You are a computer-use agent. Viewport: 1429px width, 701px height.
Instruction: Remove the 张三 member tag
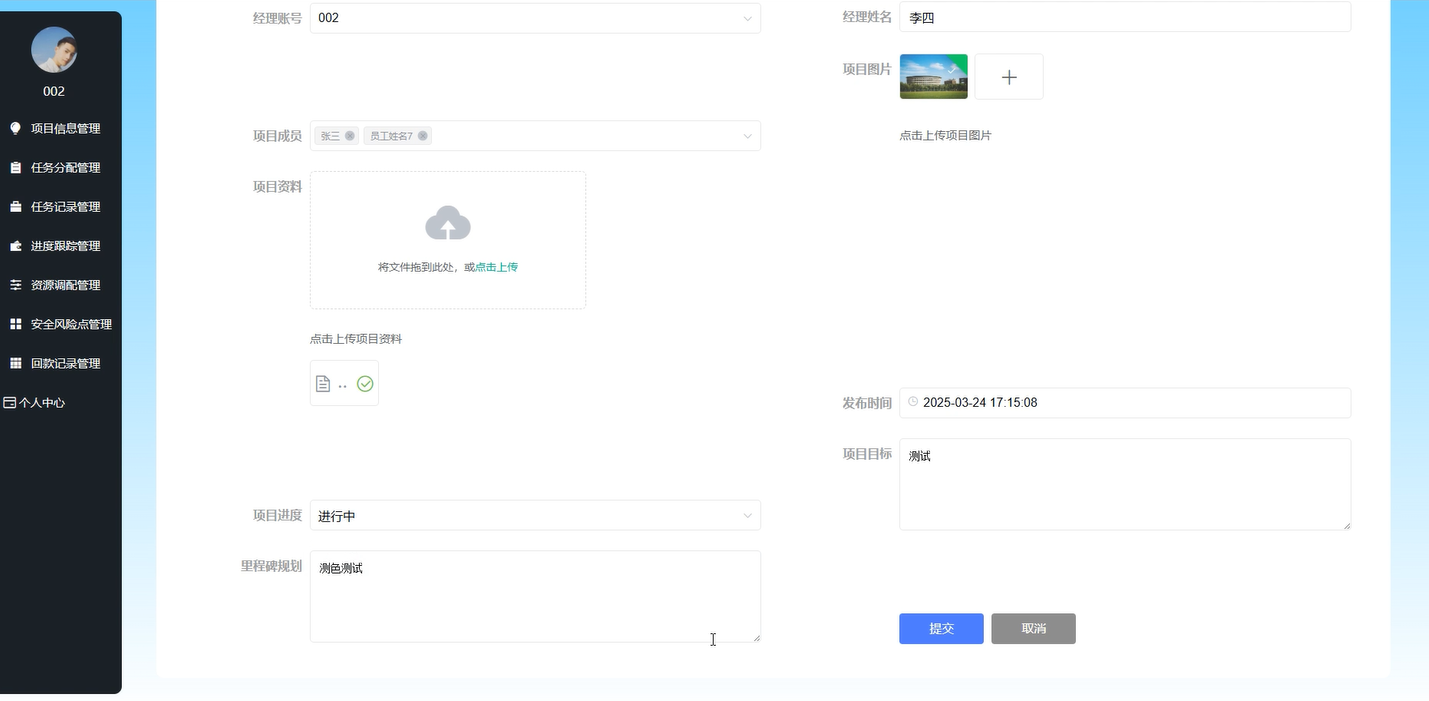point(351,135)
